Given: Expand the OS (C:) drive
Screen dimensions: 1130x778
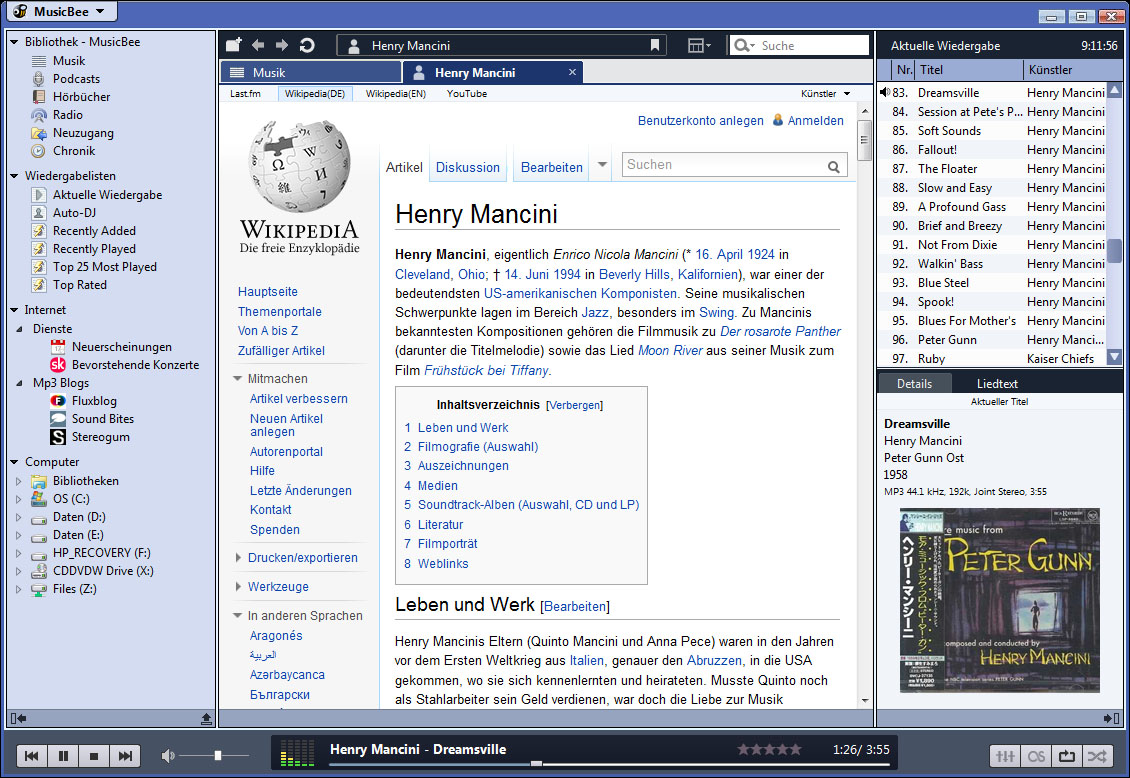Looking at the screenshot, I should (19, 498).
